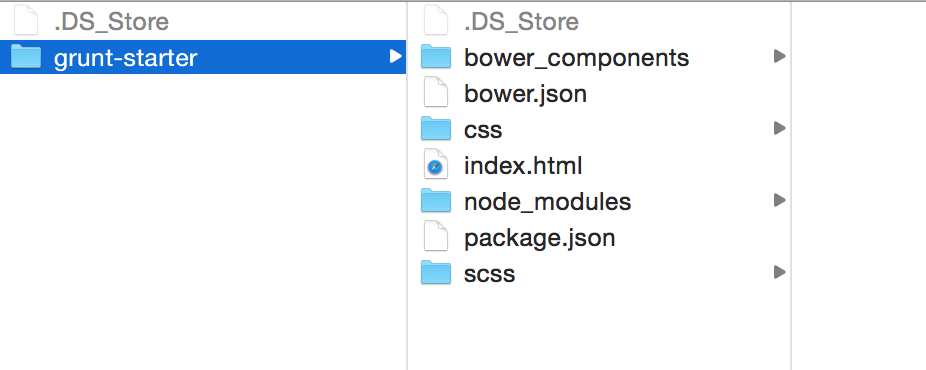This screenshot has height=370, width=926.
Task: Click the white arrow on grunt-starter row
Action: pos(395,57)
